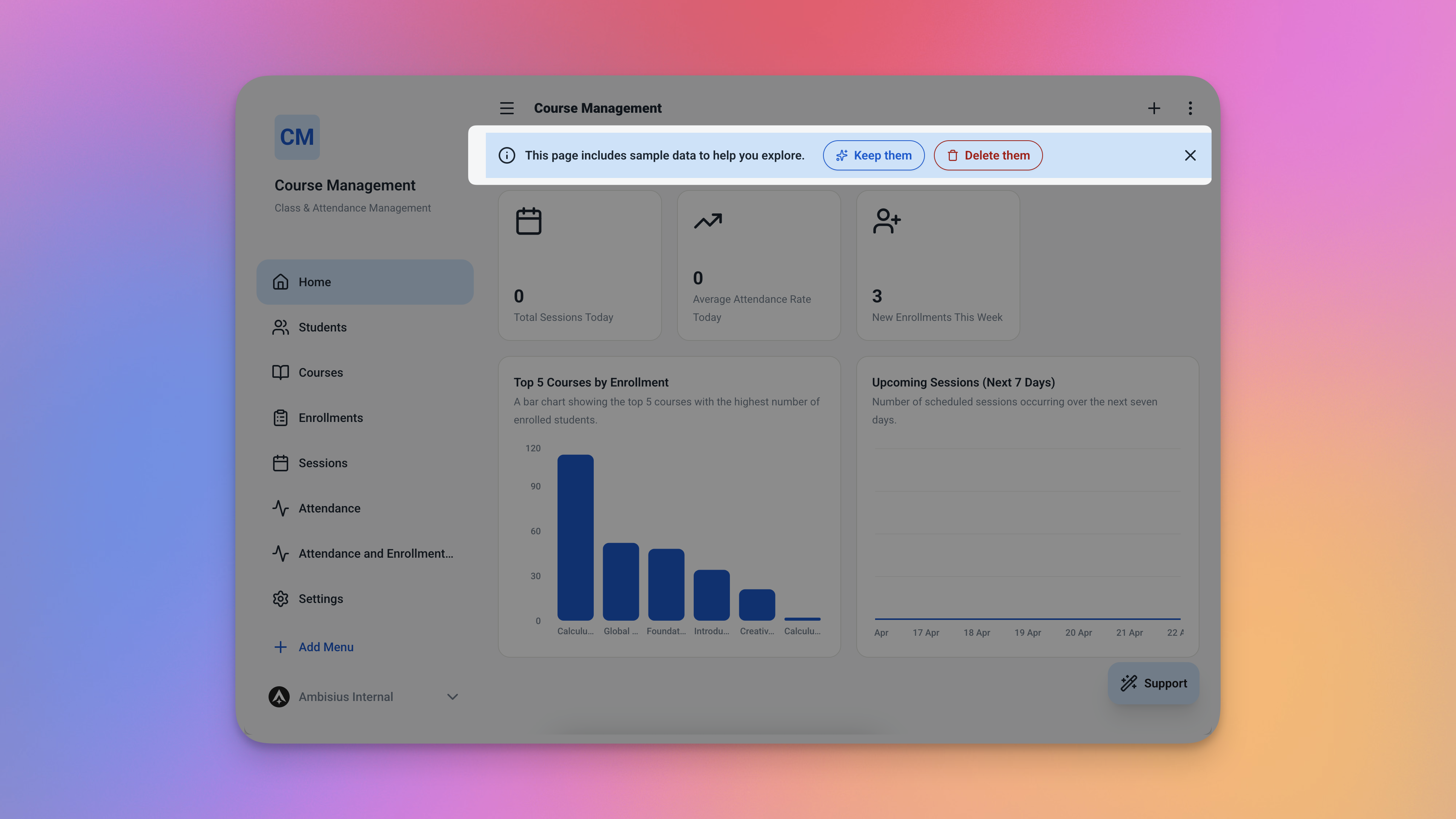Click Keep them button
1456x819 pixels.
pyautogui.click(x=873, y=155)
